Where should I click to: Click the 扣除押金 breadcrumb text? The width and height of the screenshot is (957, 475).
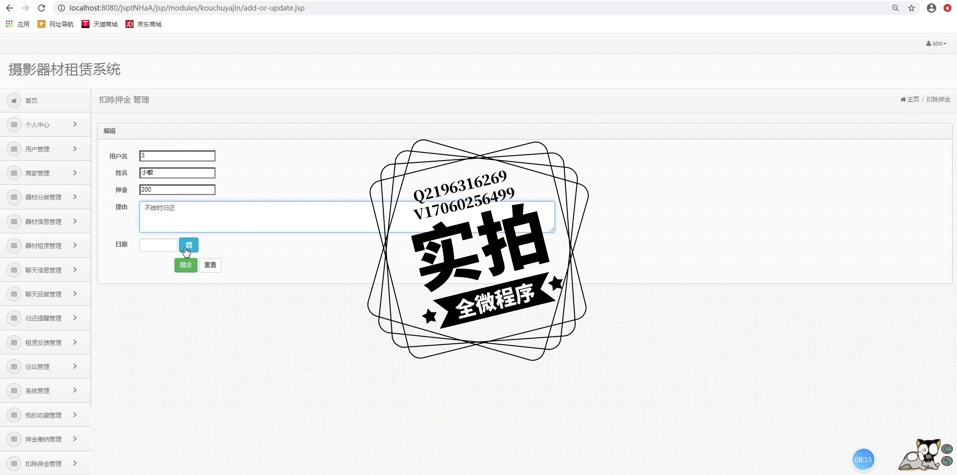[x=938, y=100]
